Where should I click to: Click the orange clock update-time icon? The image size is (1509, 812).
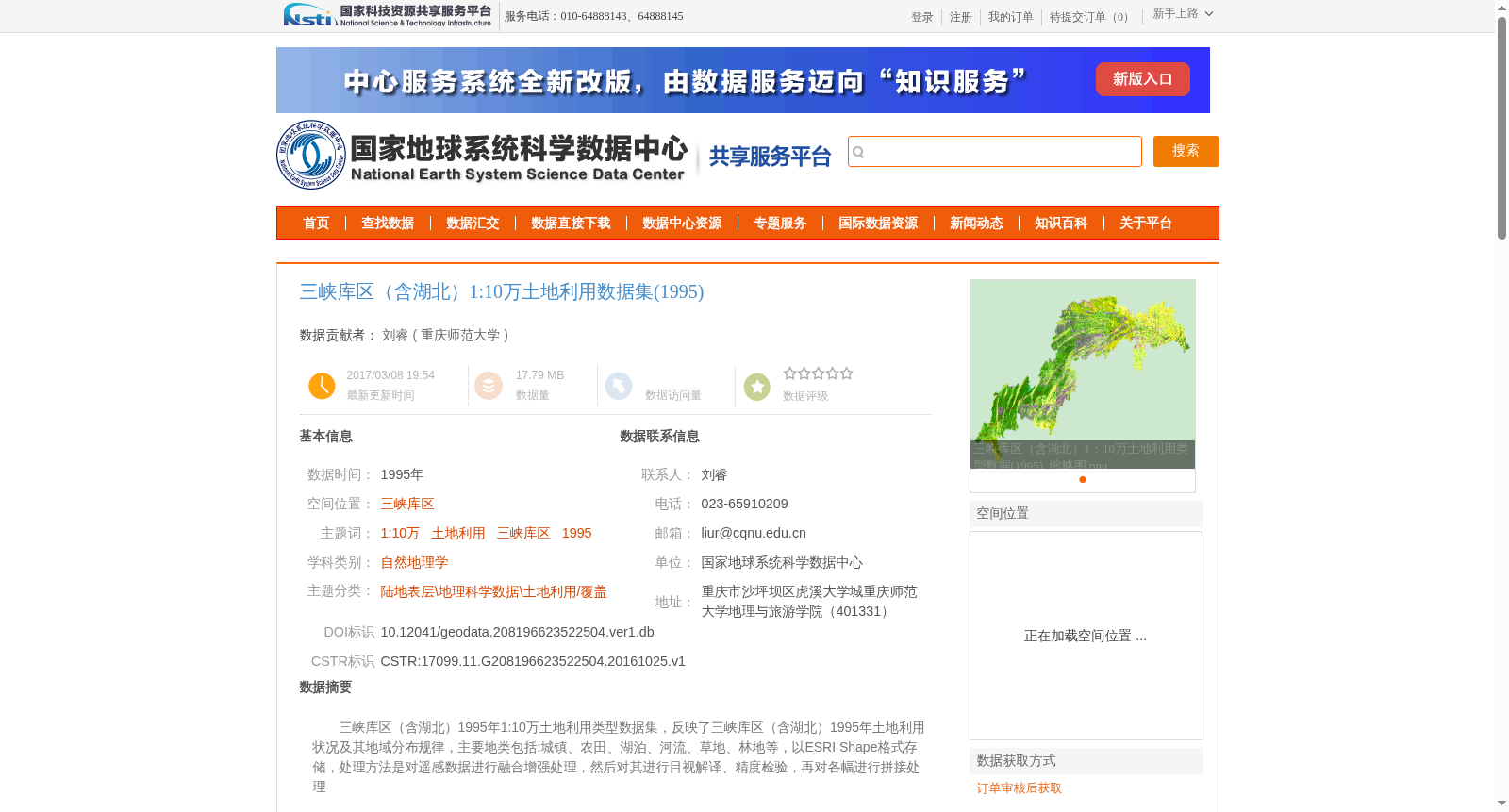pos(322,386)
